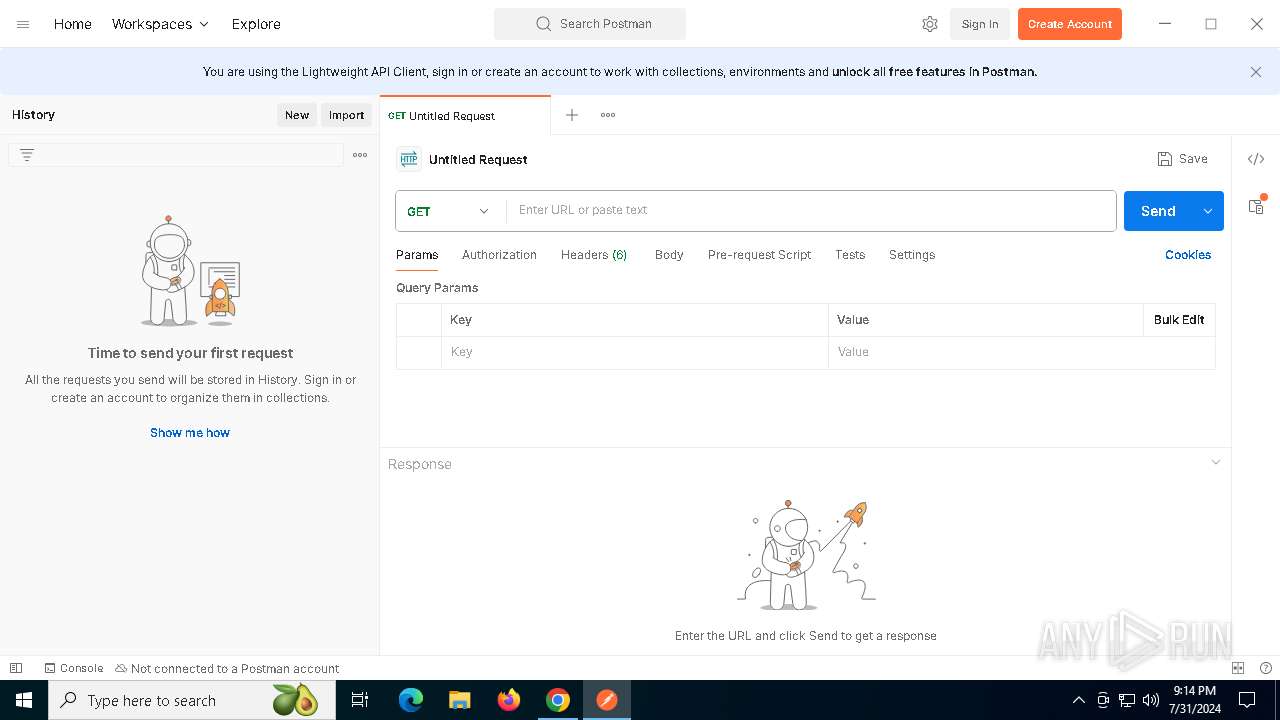The height and width of the screenshot is (720, 1280).
Task: Click the Create Account button
Action: (1070, 24)
